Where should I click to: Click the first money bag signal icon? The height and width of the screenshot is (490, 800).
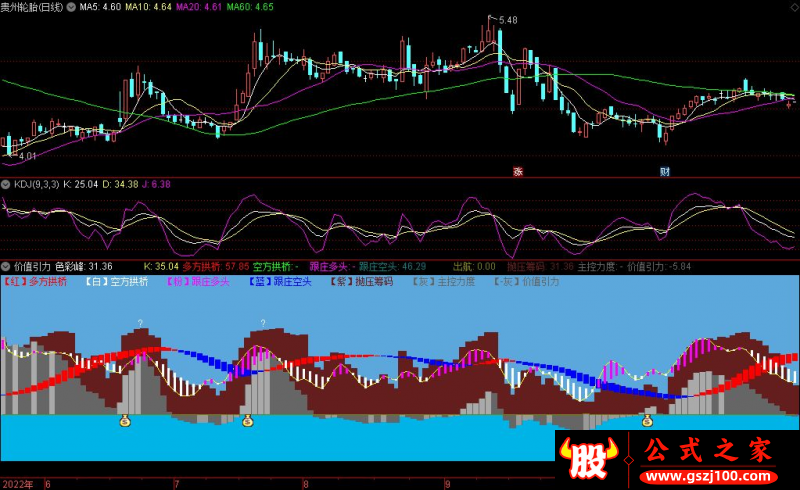(125, 421)
